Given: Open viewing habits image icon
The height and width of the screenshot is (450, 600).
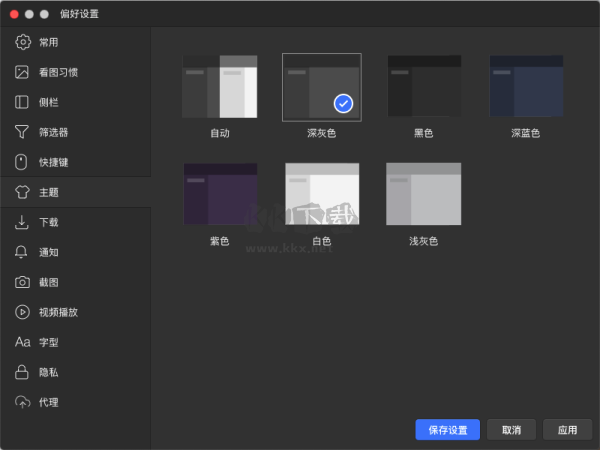Looking at the screenshot, I should pos(22,72).
